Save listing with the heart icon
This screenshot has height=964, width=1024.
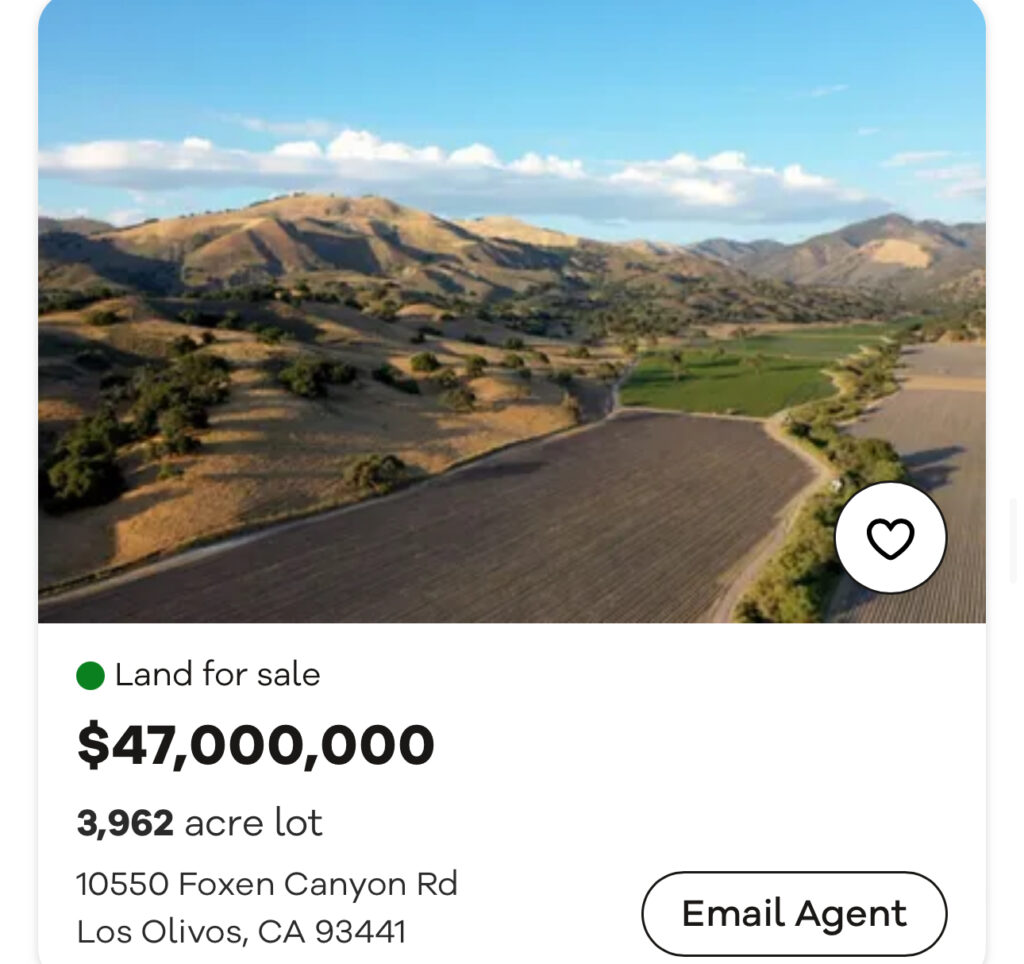(890, 539)
